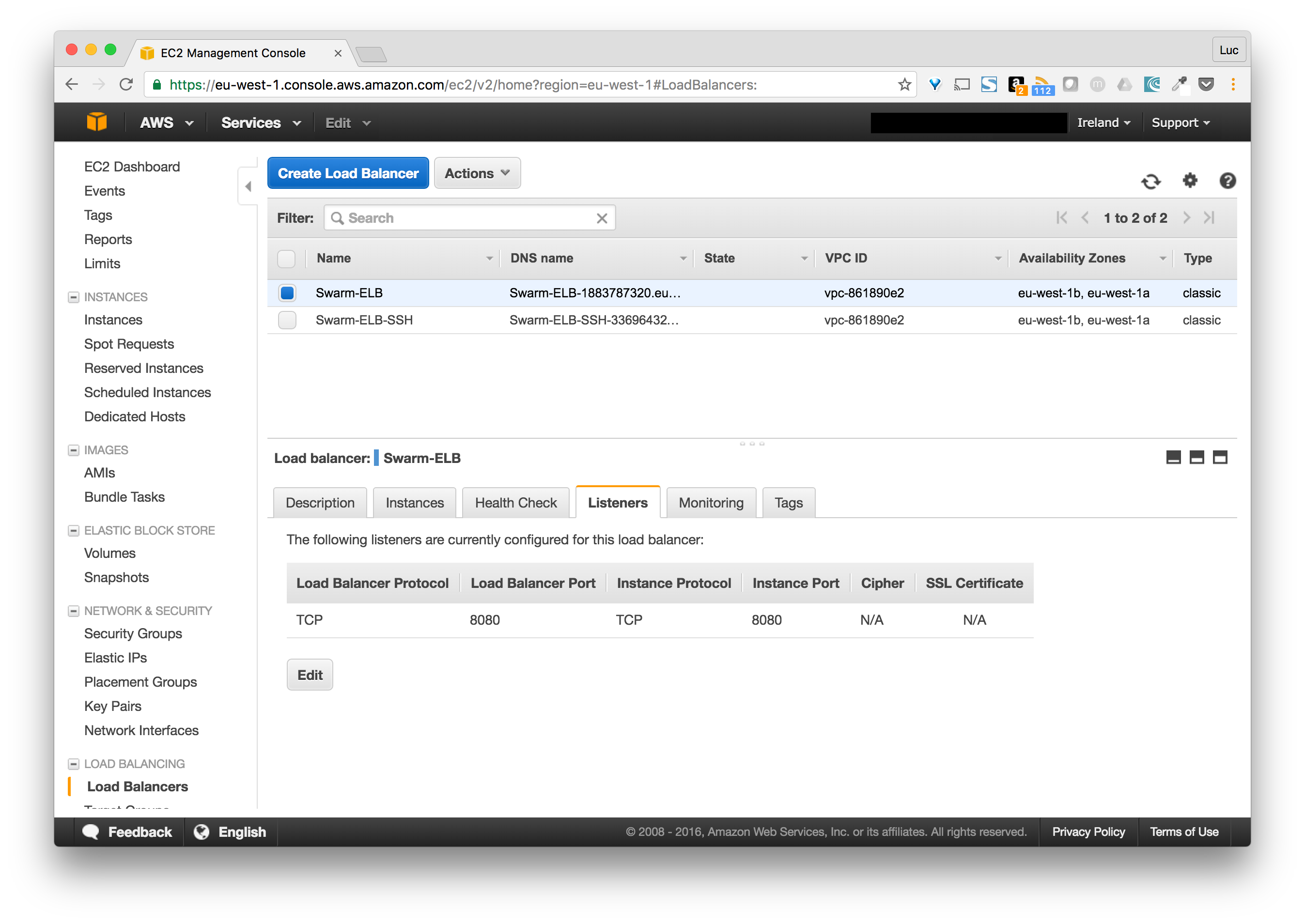Screen dimensions: 1305x924
Task: Click the filter Search input field
Action: (469, 218)
